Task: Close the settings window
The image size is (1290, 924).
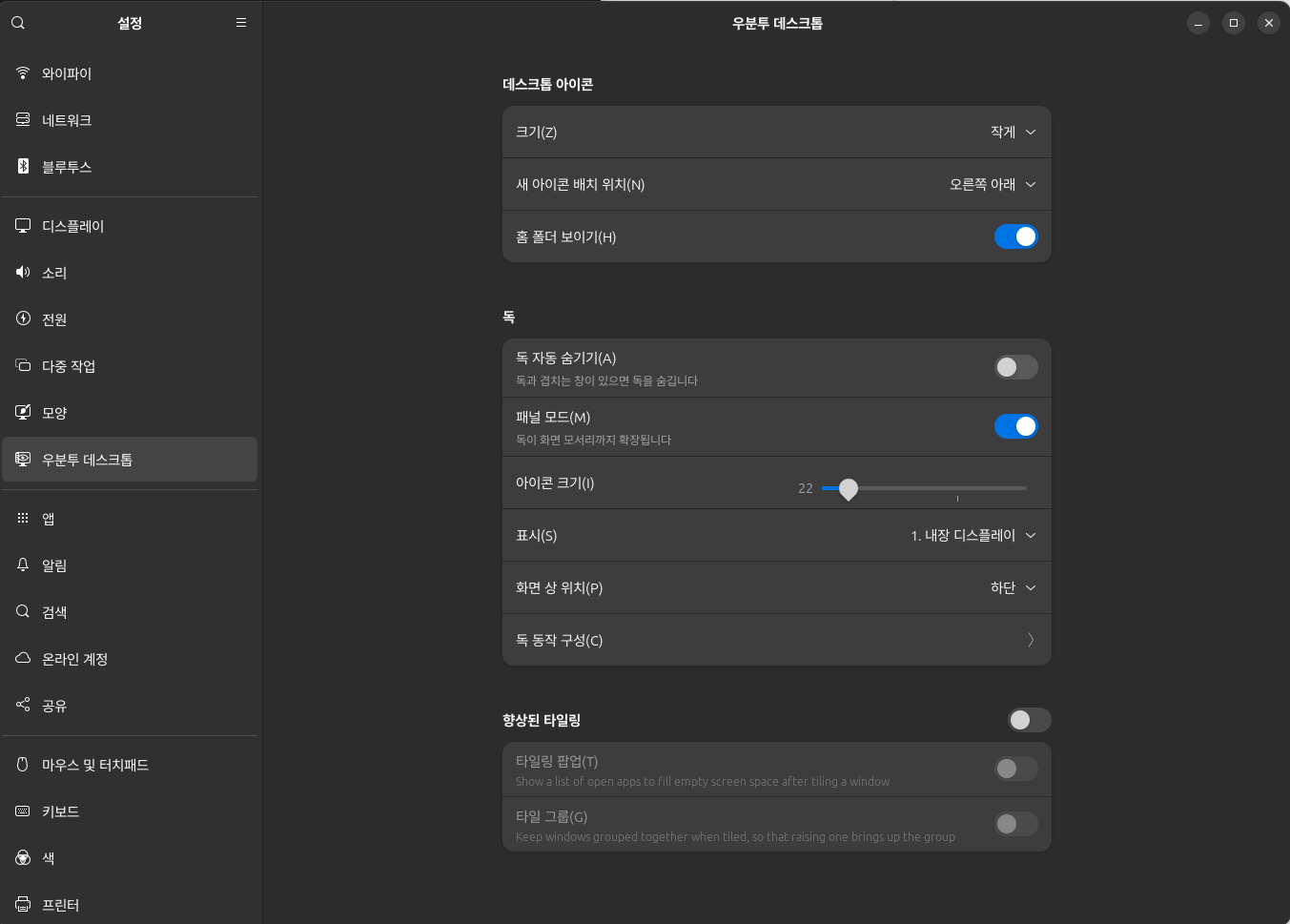Action: [x=1269, y=23]
